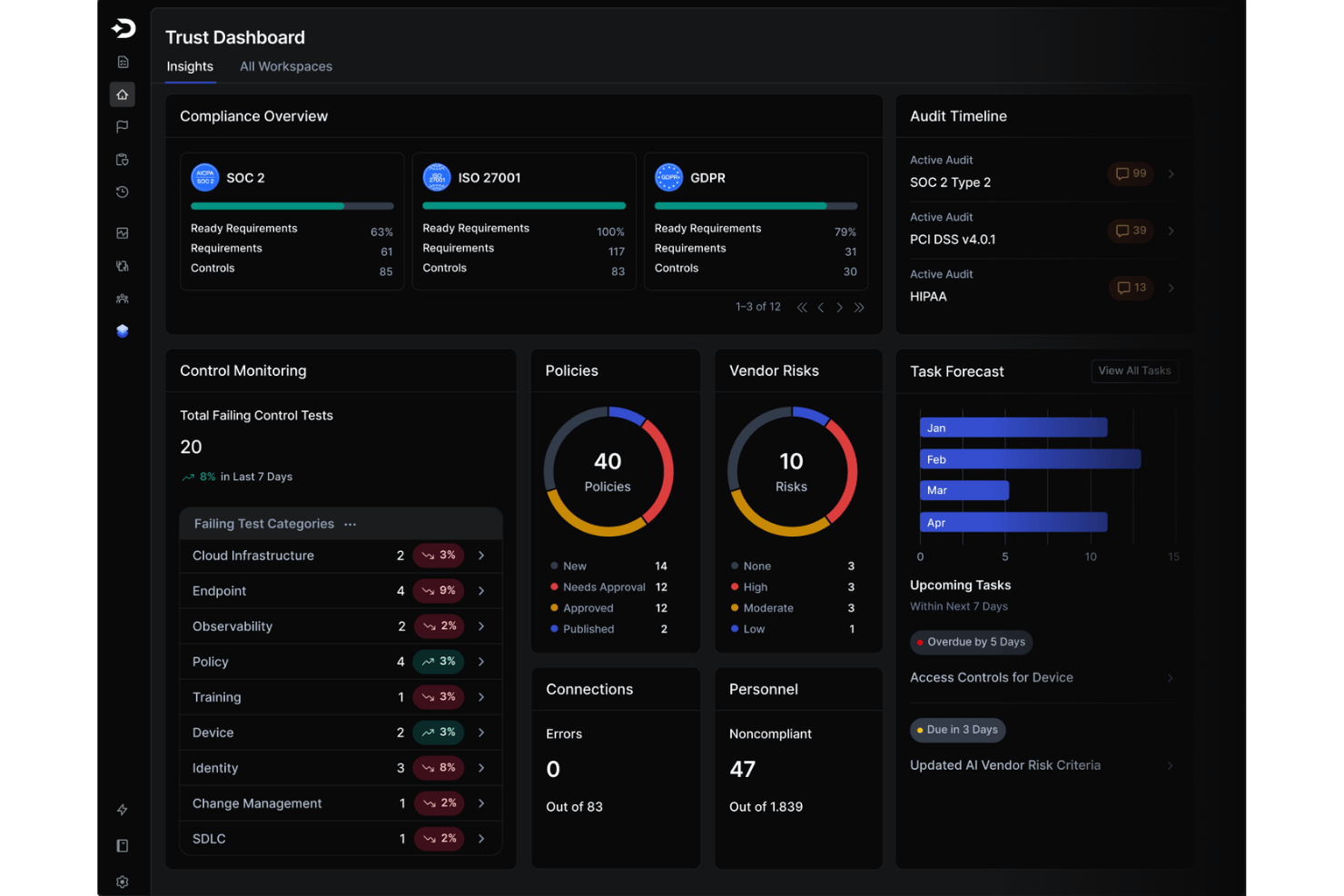Open the people group sidebar icon
The image size is (1344, 896).
(123, 299)
